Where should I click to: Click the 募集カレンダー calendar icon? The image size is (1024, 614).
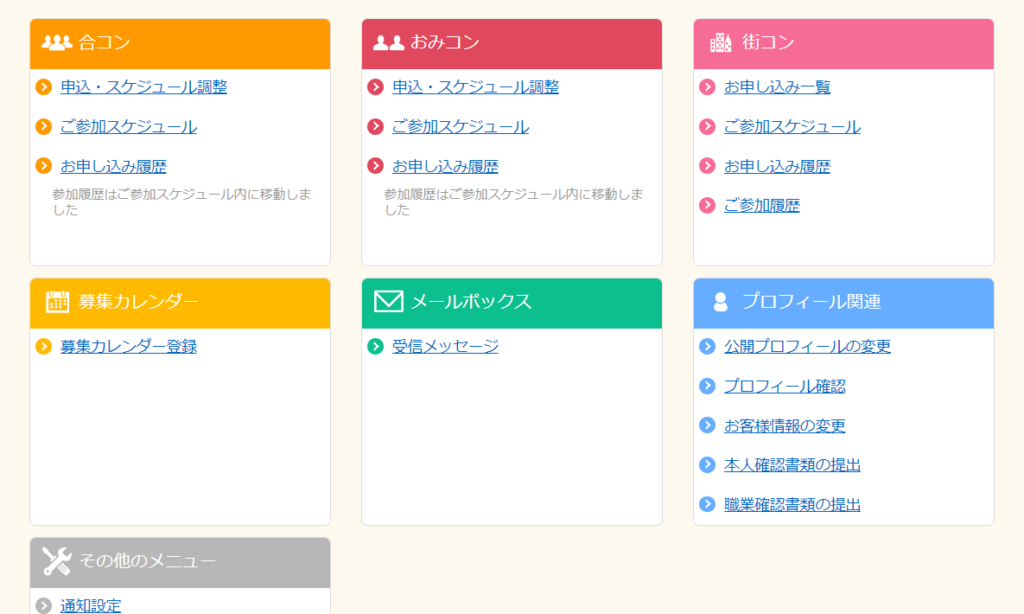tap(57, 301)
